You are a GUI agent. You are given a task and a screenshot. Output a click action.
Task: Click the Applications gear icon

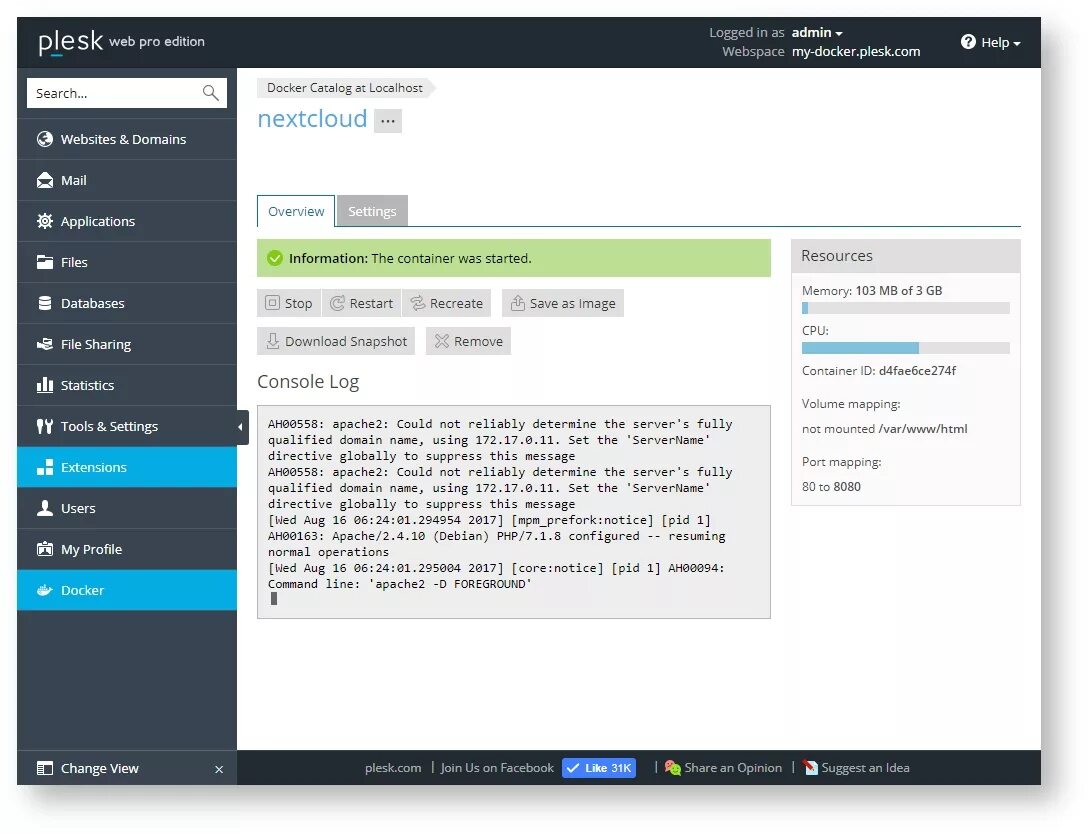45,221
